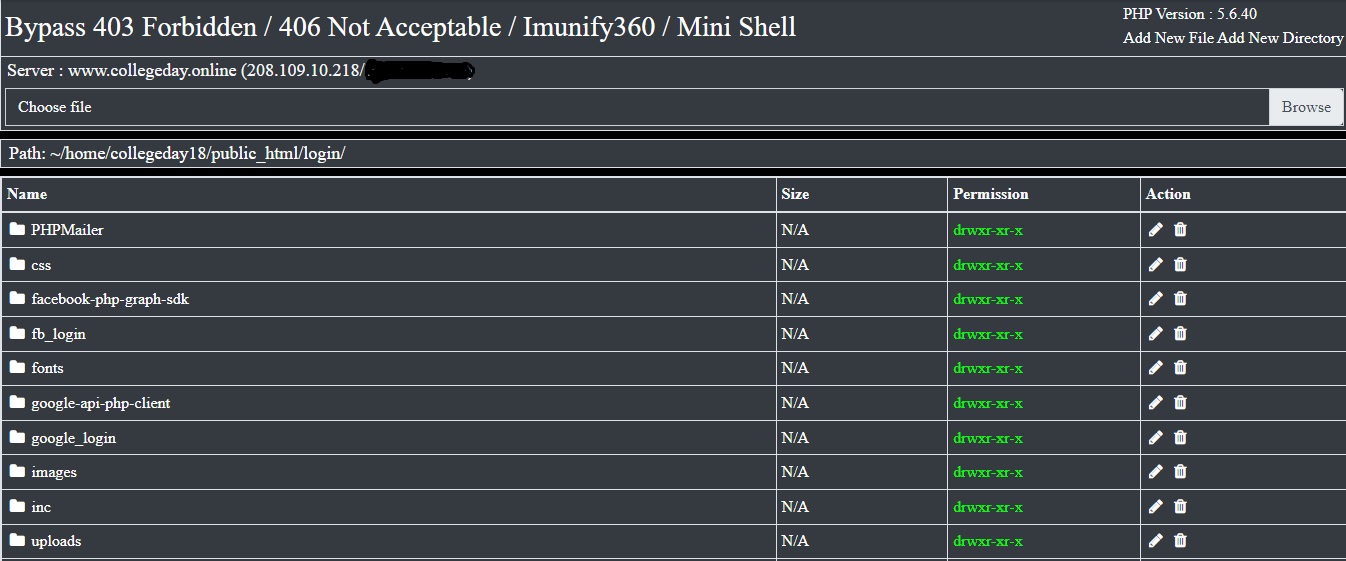Open the images folder icon
The height and width of the screenshot is (561, 1346).
tap(17, 471)
